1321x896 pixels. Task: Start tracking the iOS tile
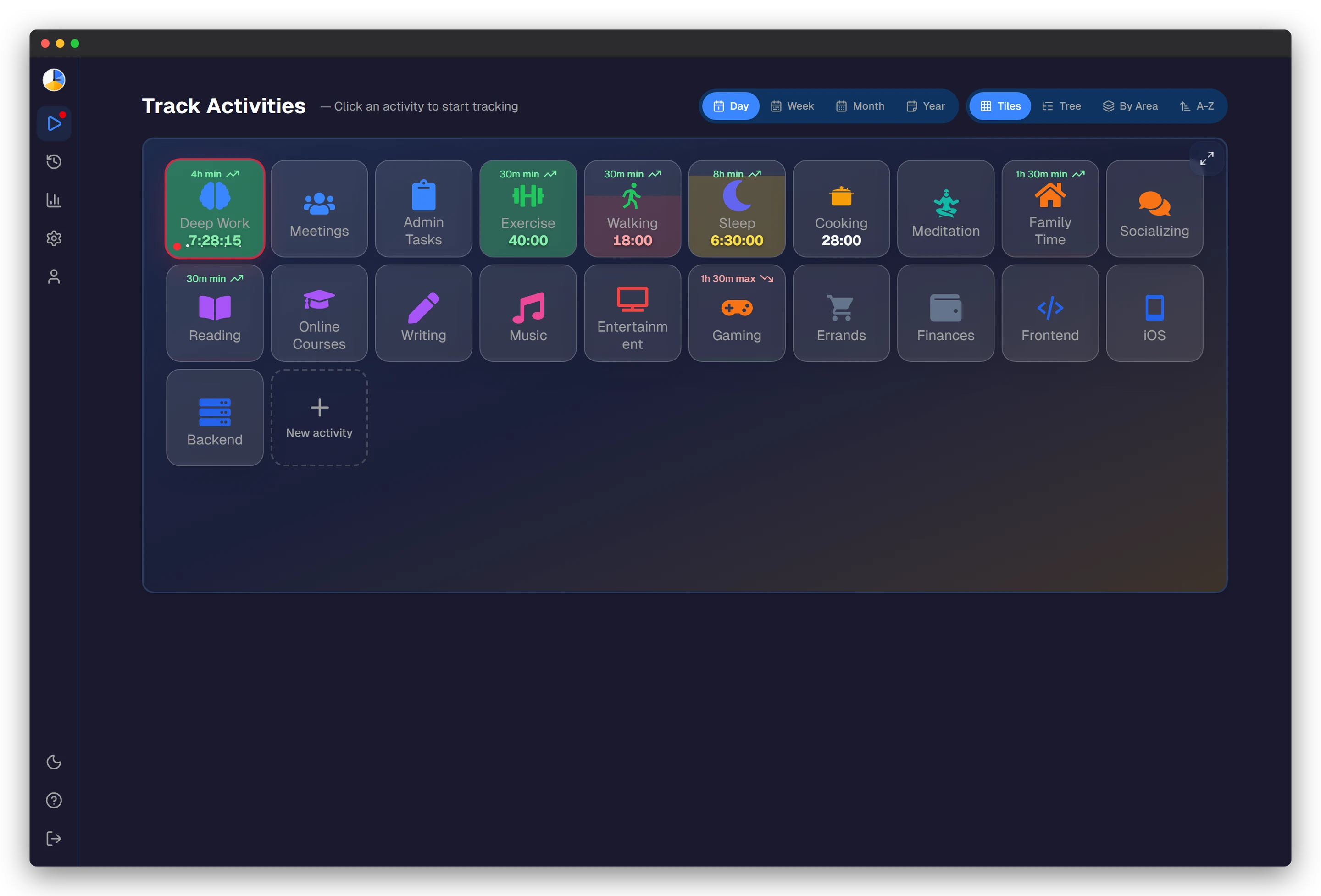tap(1154, 313)
